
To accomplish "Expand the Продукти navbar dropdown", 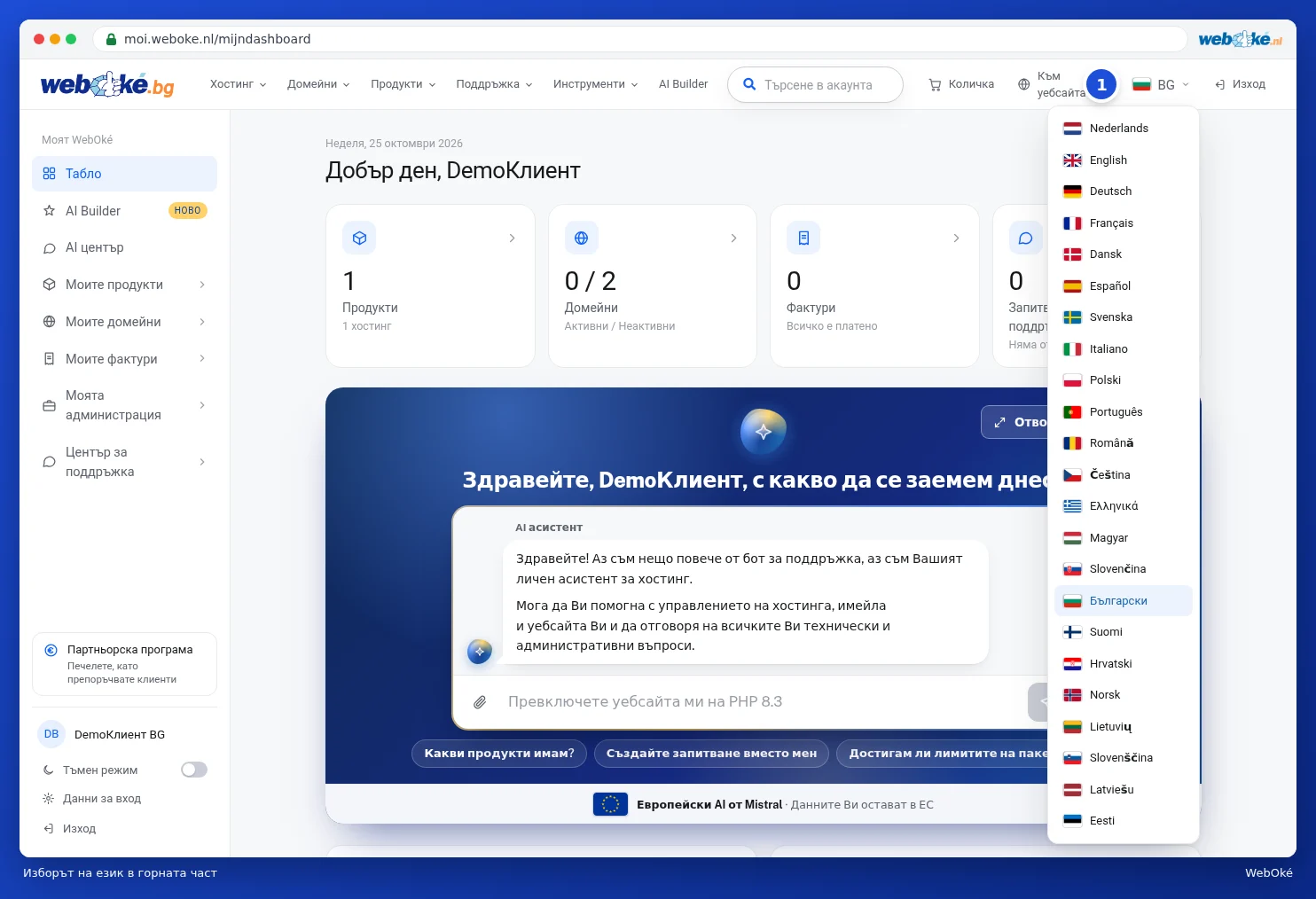I will (403, 84).
